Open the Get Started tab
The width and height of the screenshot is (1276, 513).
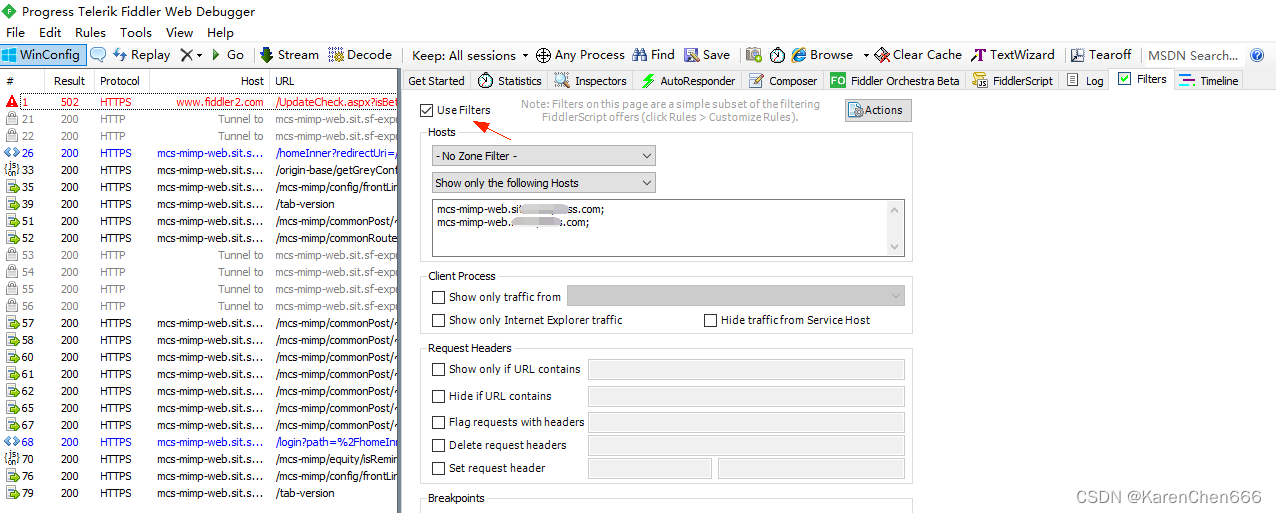point(436,81)
